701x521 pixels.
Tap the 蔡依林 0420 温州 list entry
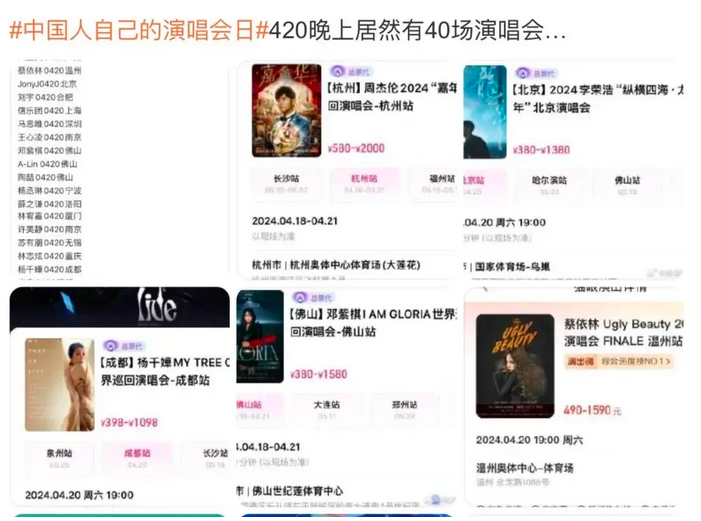coord(50,71)
